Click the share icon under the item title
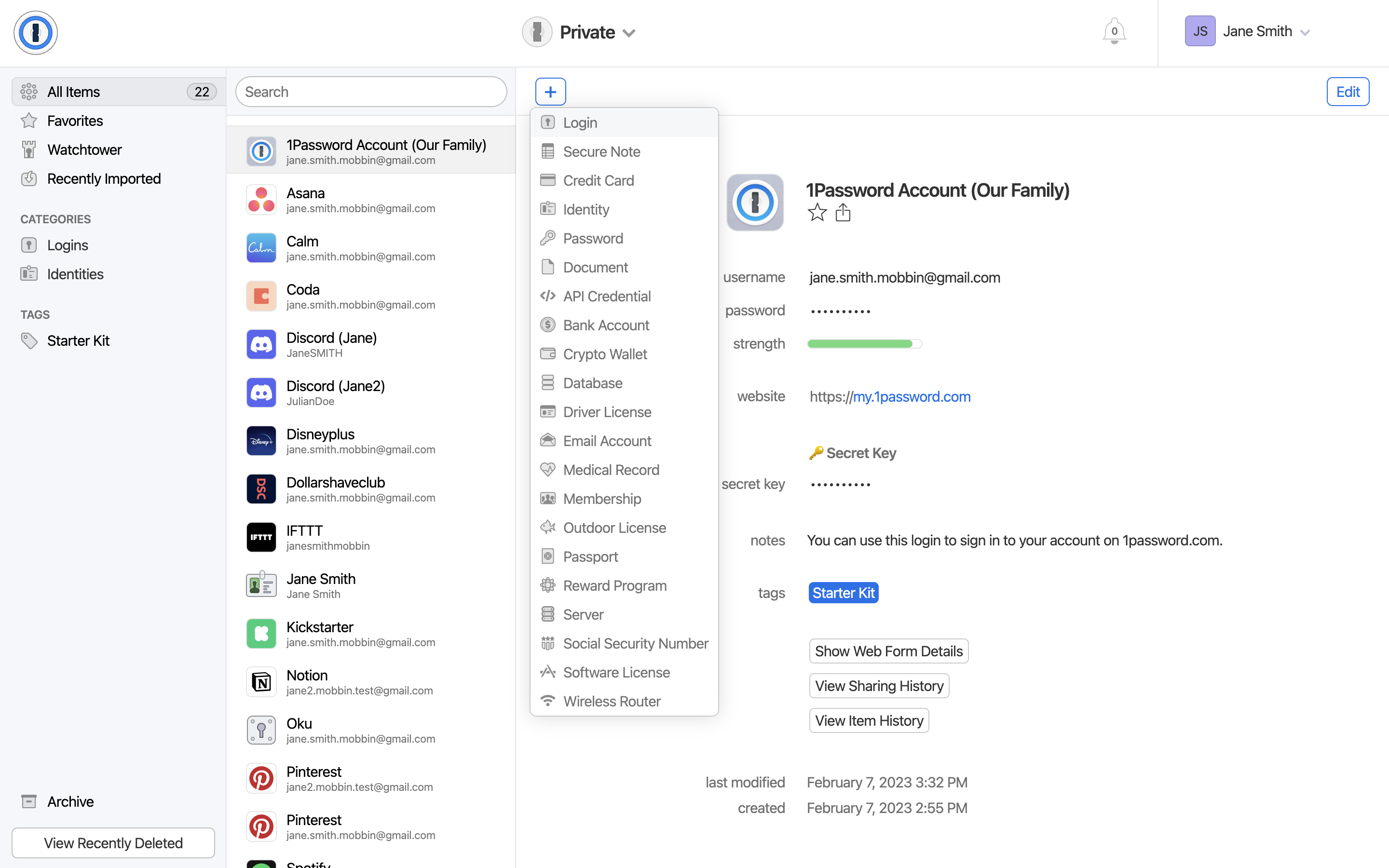The height and width of the screenshot is (868, 1389). [843, 212]
